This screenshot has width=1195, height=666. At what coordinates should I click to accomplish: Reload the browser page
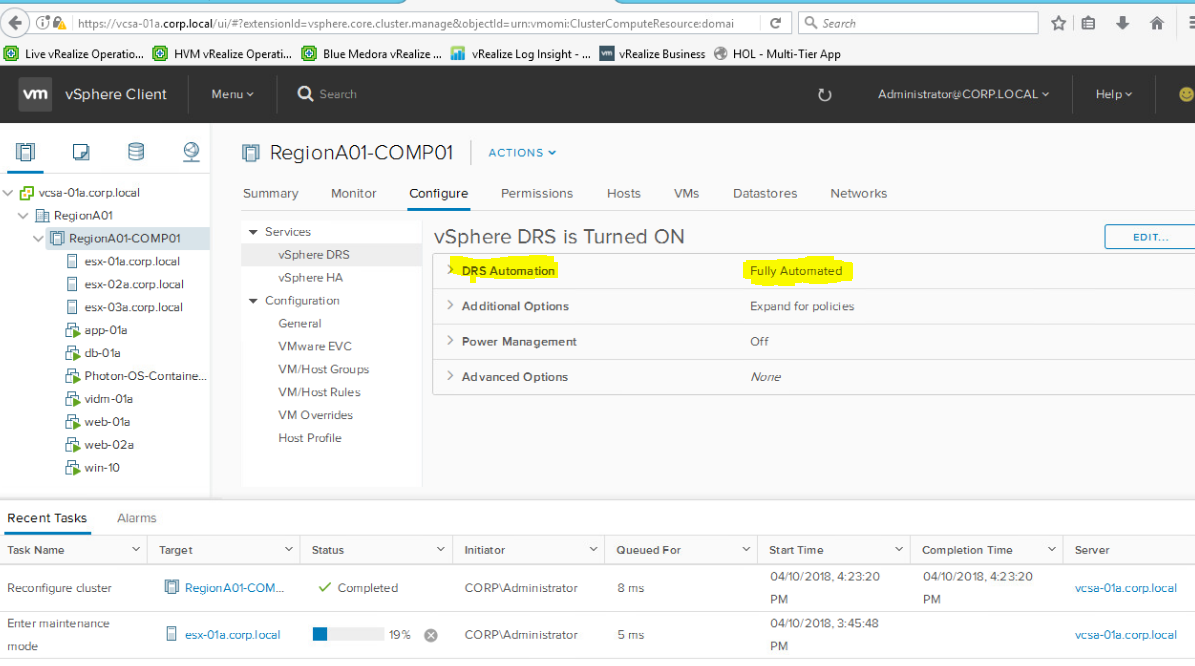[775, 23]
